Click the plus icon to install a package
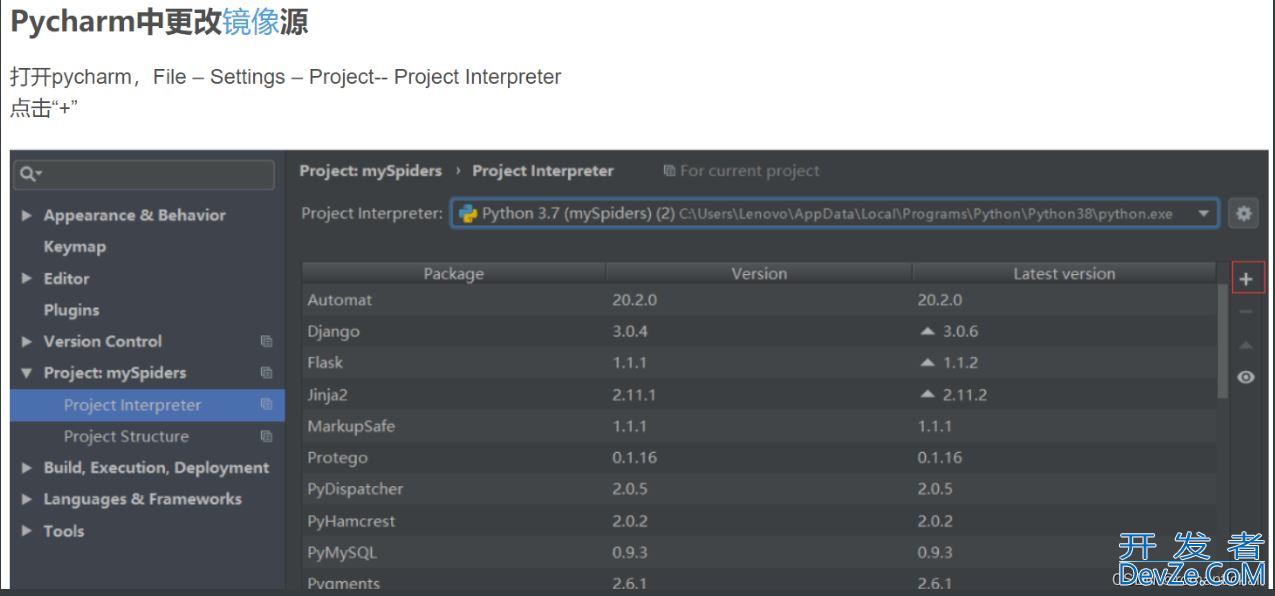The image size is (1275, 596). pyautogui.click(x=1246, y=279)
